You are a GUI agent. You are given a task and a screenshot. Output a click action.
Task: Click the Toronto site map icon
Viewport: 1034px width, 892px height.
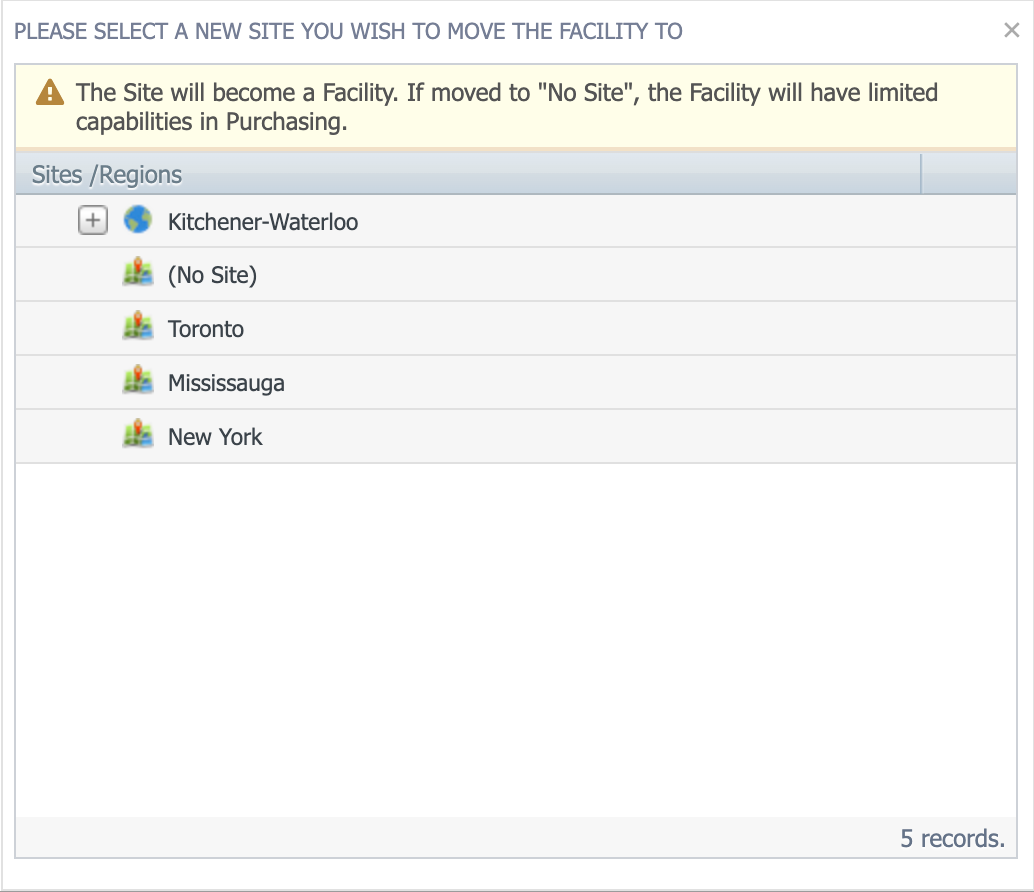[137, 328]
